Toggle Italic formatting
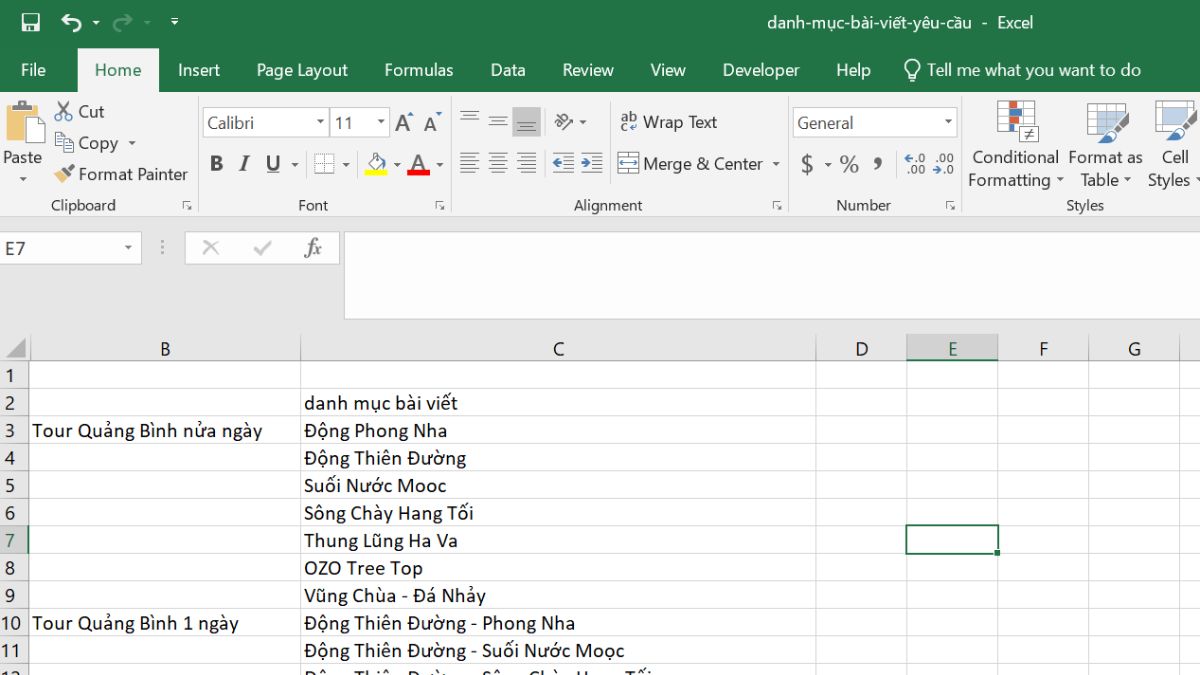1200x675 pixels. click(x=244, y=164)
